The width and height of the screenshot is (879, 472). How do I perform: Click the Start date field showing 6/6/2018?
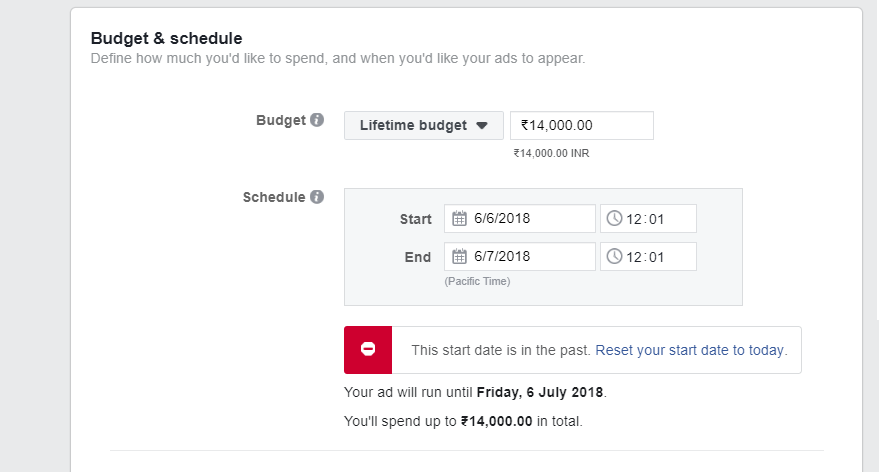coord(530,219)
